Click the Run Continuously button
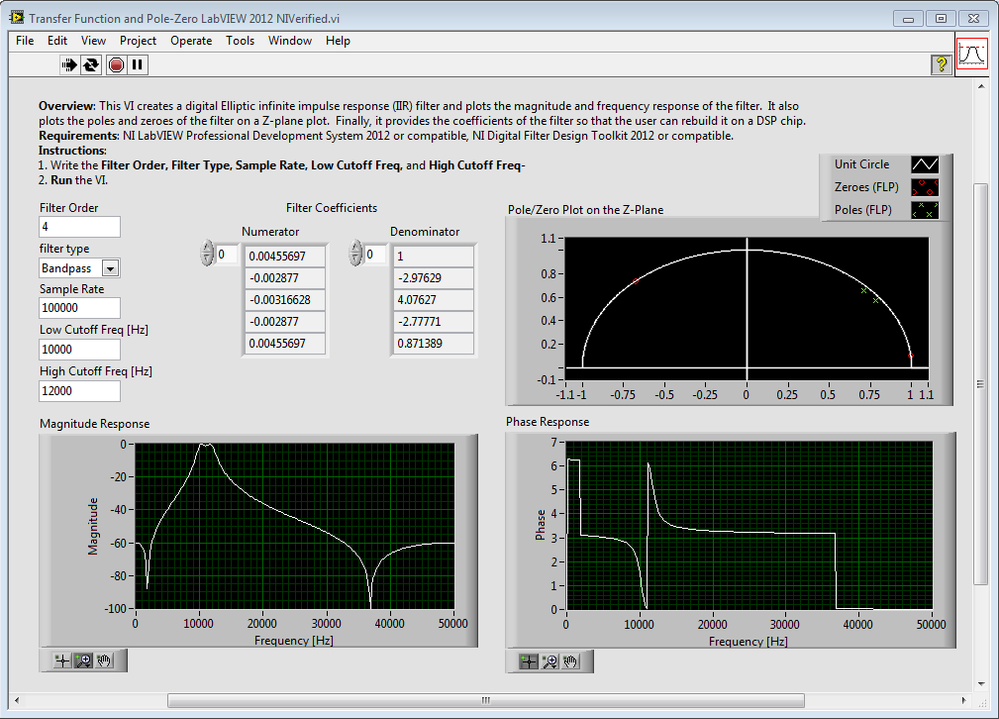The height and width of the screenshot is (719, 999). click(x=91, y=65)
